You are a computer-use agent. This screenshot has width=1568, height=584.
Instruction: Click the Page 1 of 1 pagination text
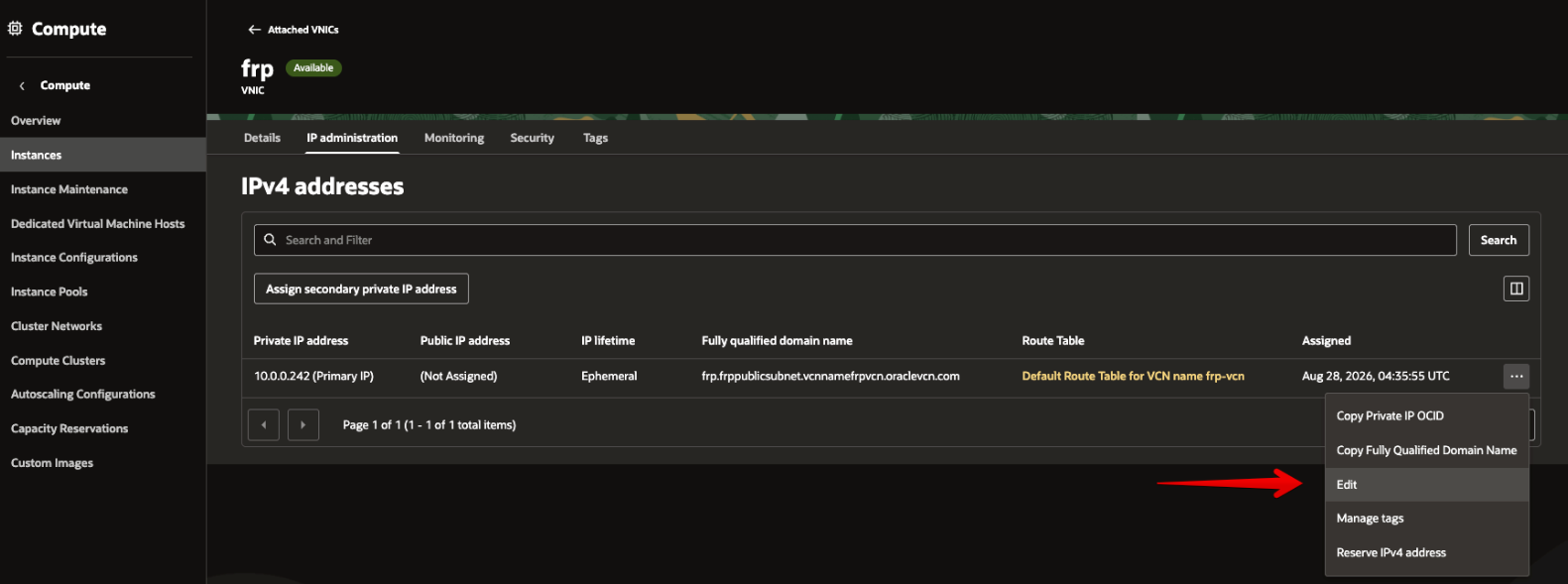click(x=429, y=425)
